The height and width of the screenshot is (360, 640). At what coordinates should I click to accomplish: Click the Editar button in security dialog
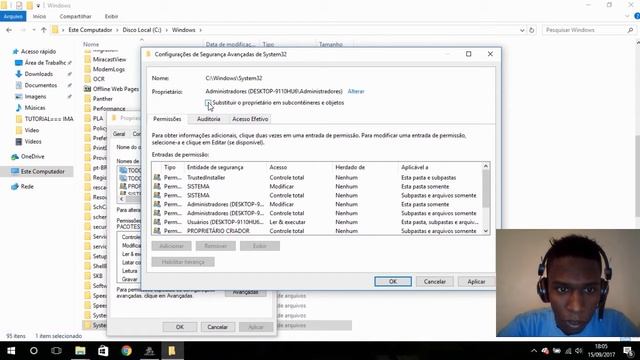click(260, 246)
